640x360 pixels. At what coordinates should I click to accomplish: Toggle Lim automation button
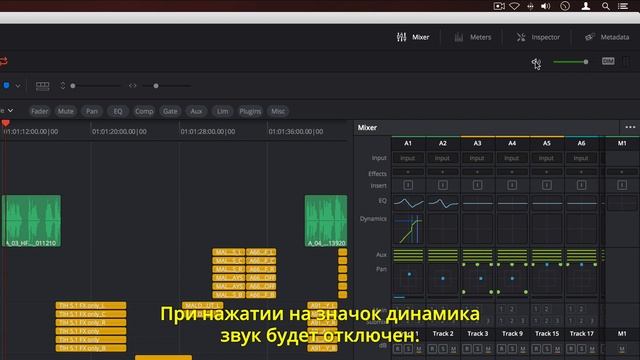(222, 111)
